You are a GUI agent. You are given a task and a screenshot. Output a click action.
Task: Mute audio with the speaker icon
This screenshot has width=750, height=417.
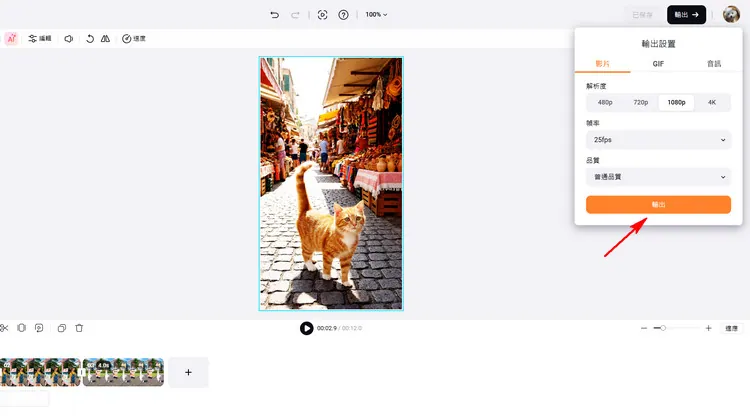(69, 38)
